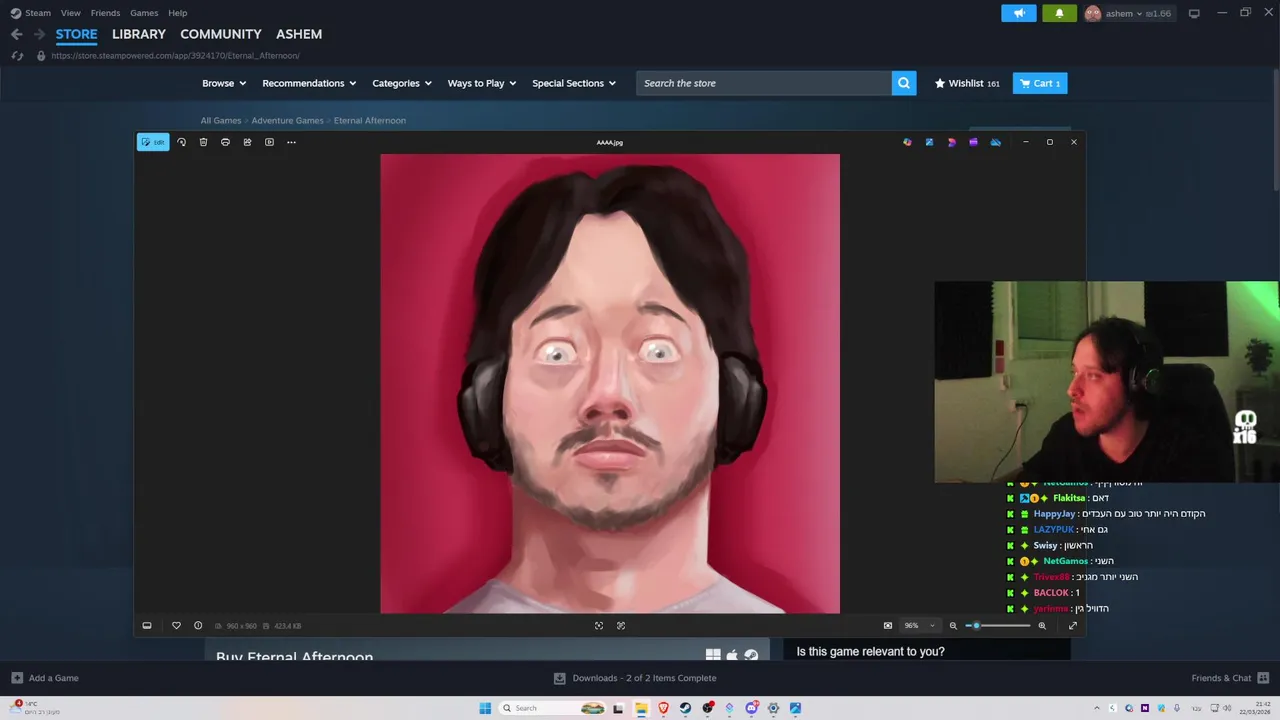Enter Steam Big Picture mode icon
The height and width of the screenshot is (720, 1280).
click(1194, 13)
